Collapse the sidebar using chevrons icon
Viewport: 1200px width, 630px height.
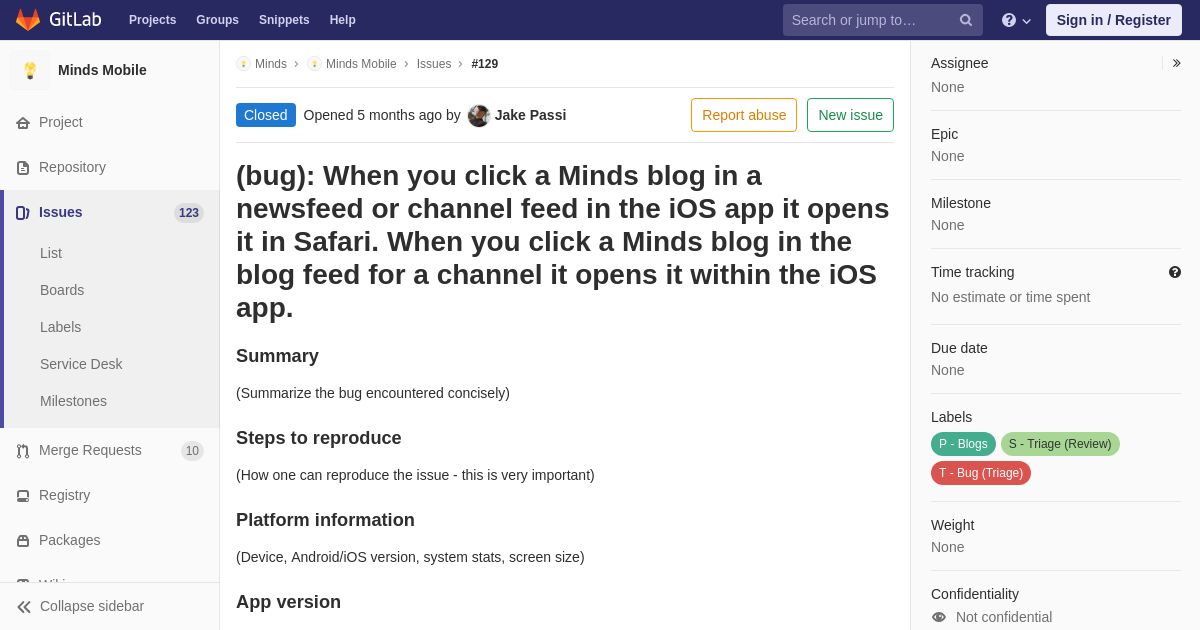pos(24,607)
